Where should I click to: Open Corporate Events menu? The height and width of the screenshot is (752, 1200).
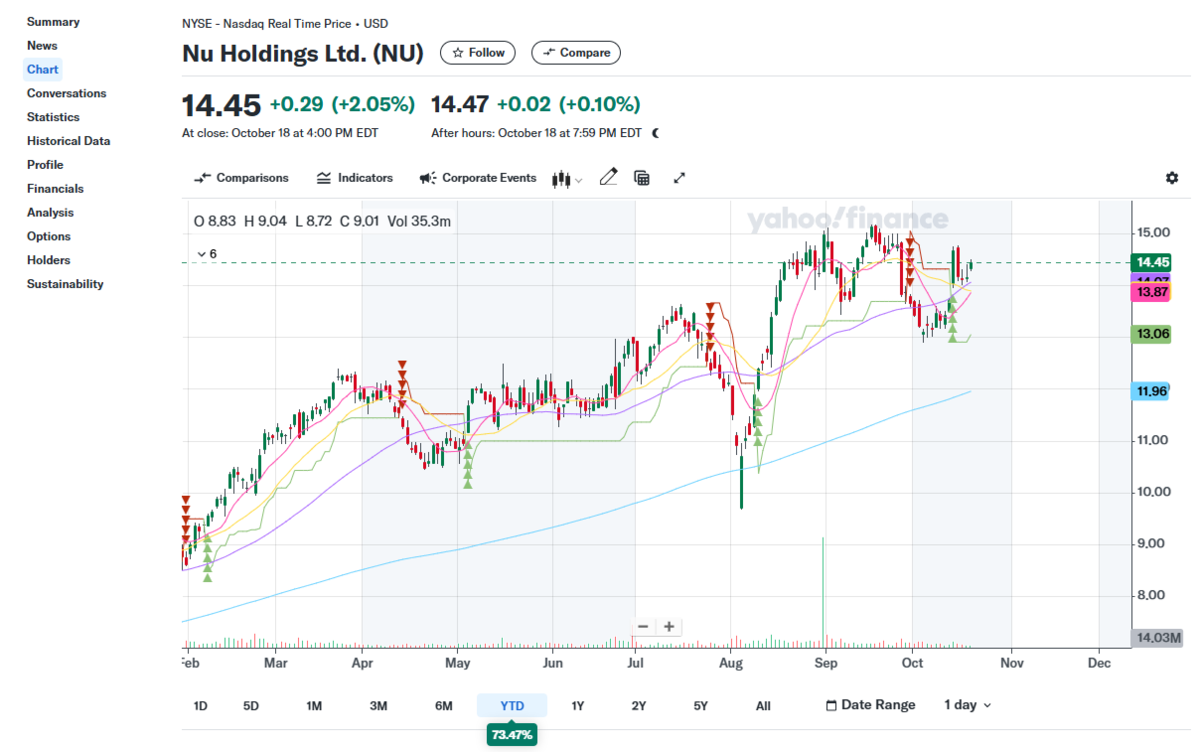[478, 178]
